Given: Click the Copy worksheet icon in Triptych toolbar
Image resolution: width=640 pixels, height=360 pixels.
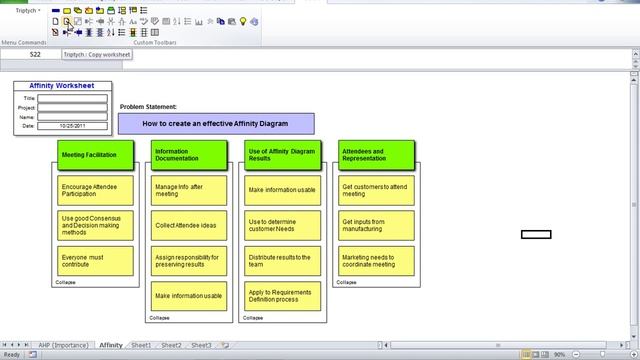Looking at the screenshot, I should click(x=67, y=21).
